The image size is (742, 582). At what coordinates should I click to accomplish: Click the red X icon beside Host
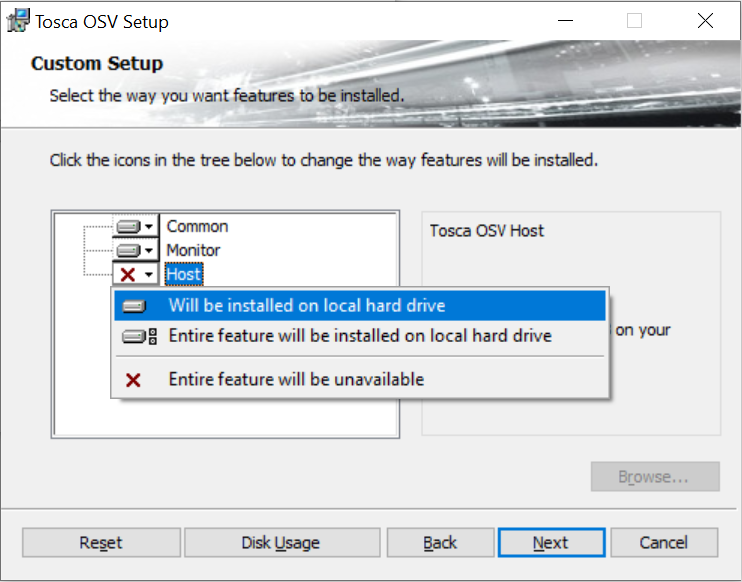(127, 274)
